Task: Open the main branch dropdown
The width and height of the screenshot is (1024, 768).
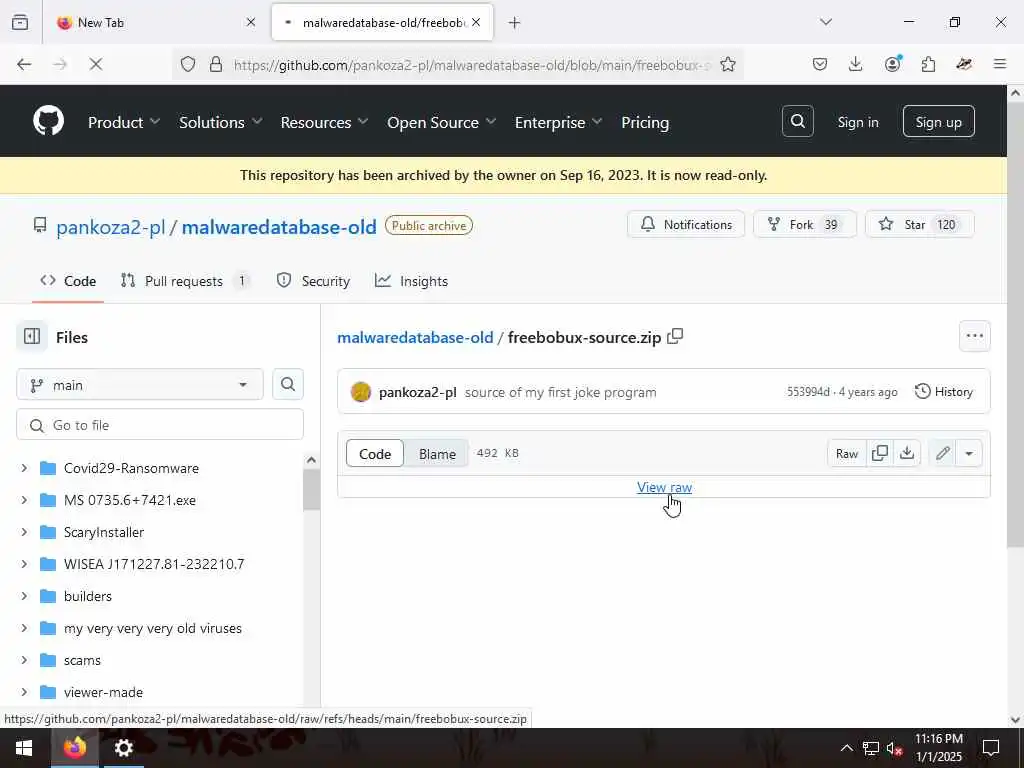Action: tap(140, 385)
